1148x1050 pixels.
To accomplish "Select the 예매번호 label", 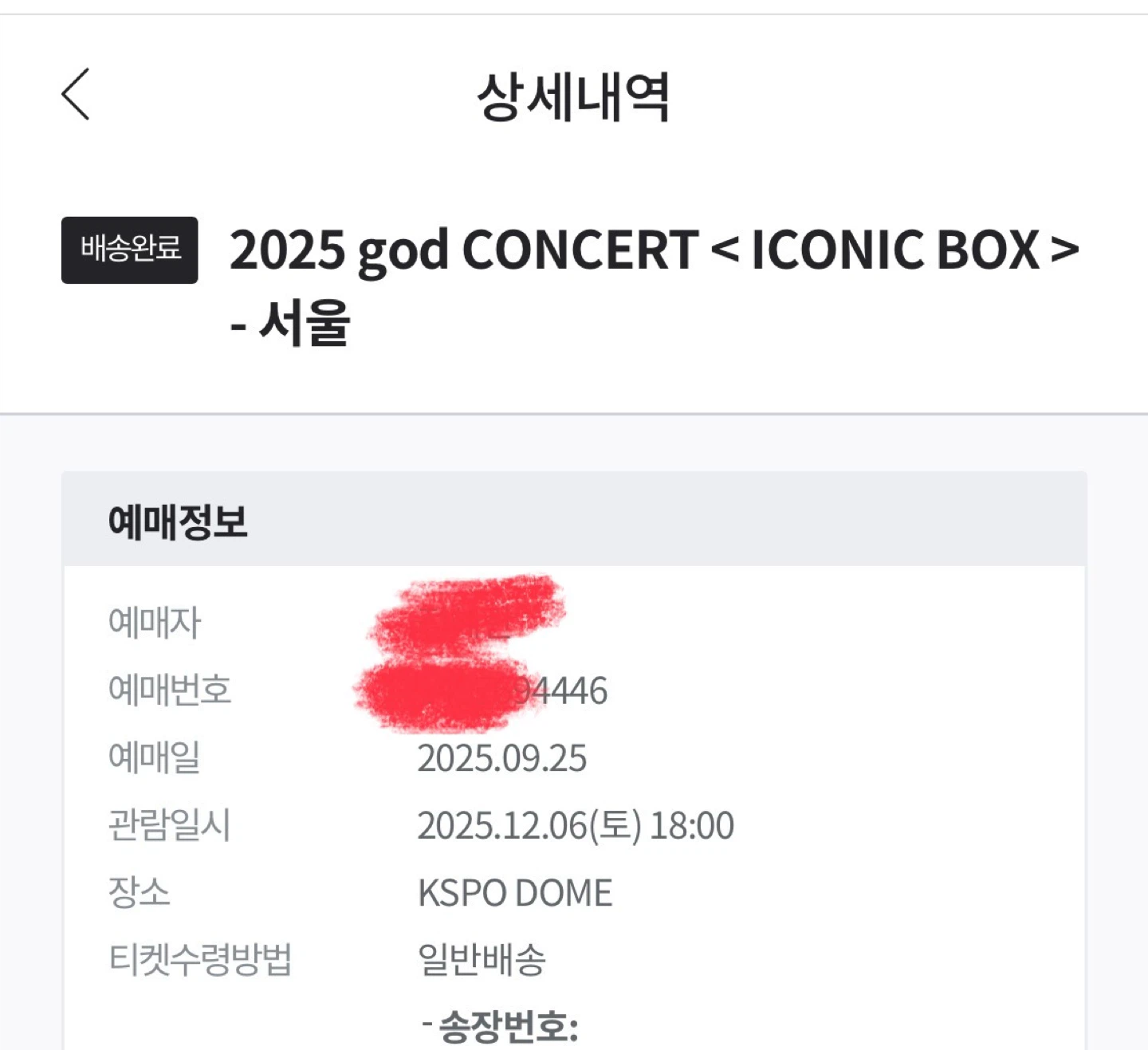I will click(x=170, y=690).
